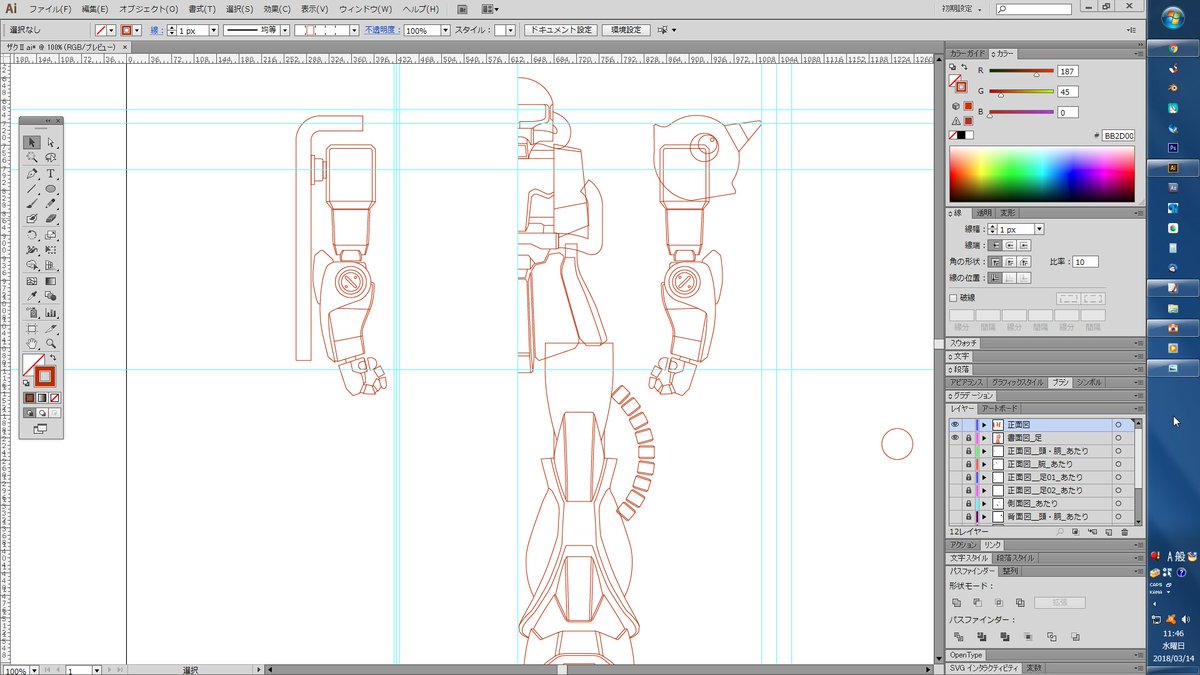Screen dimensions: 1200x675
Task: Unlock the 正面図_腕_あたり layer
Action: (968, 464)
